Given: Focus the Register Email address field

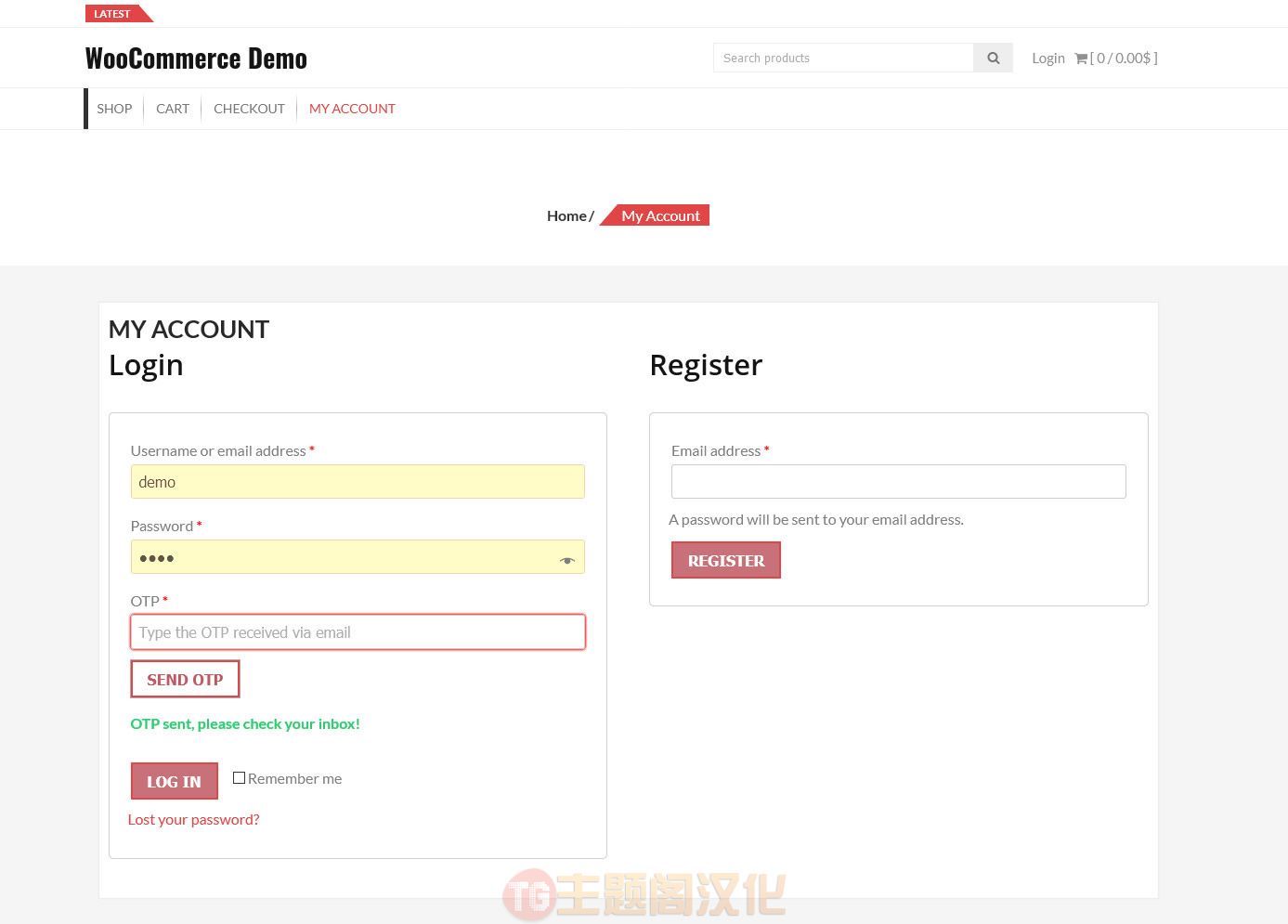Looking at the screenshot, I should click(x=899, y=482).
